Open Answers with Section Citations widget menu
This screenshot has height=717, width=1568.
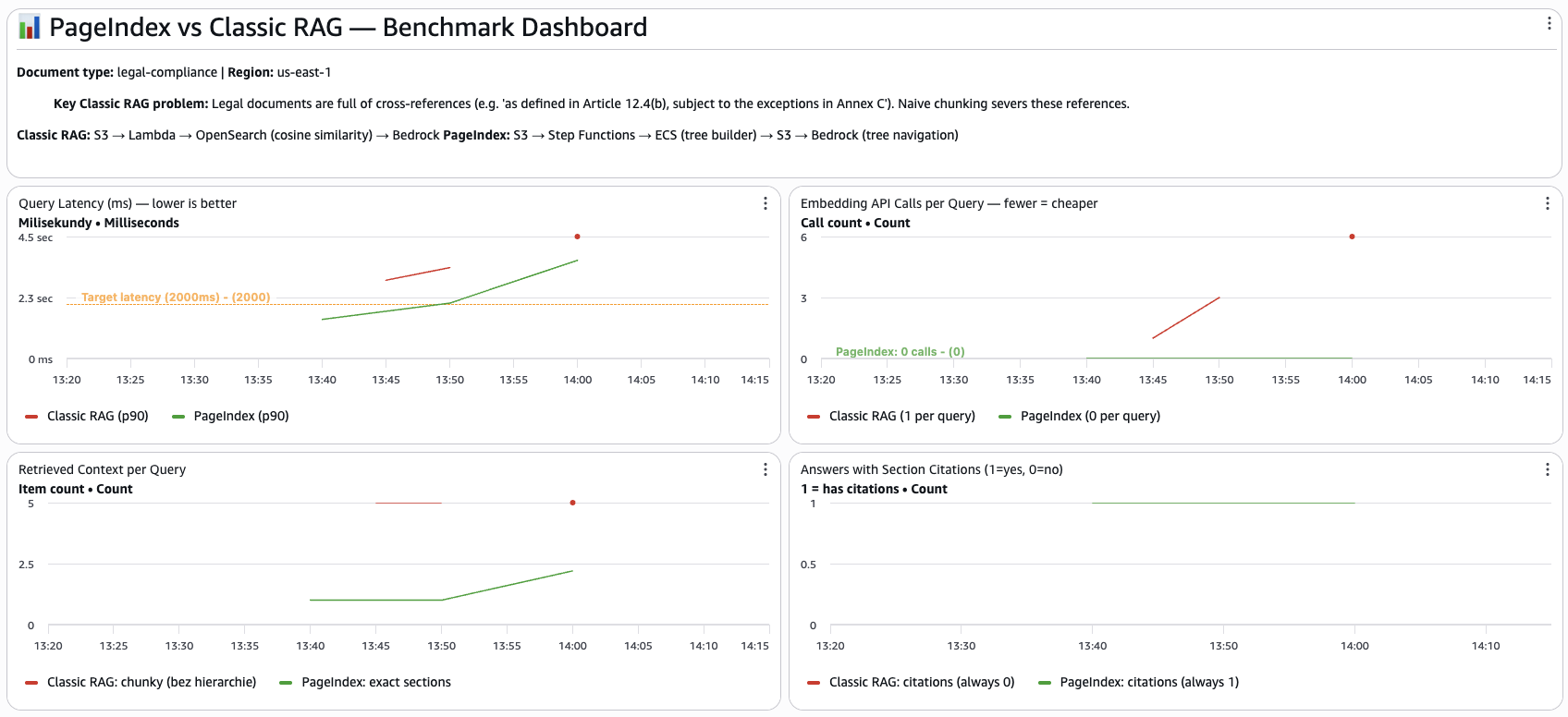[x=1547, y=469]
